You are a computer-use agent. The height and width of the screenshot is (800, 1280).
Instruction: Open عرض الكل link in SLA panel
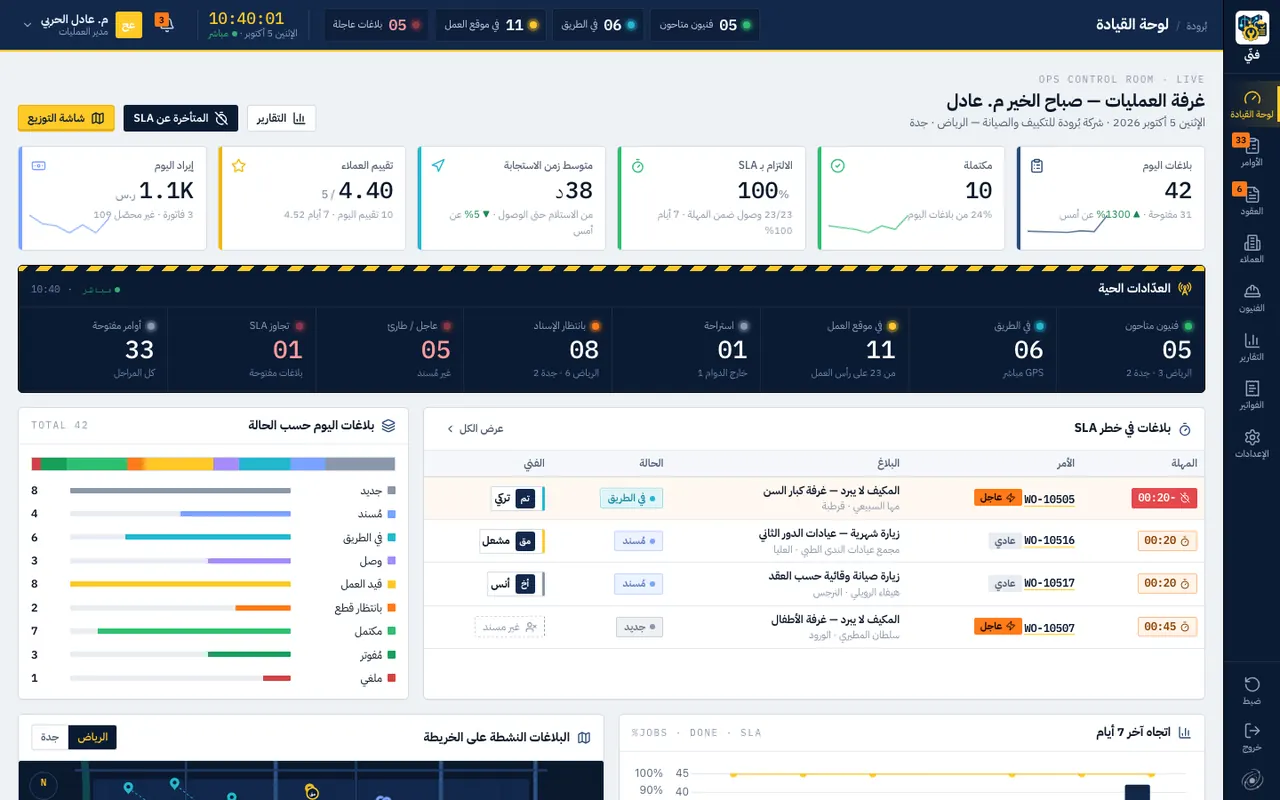click(x=475, y=428)
